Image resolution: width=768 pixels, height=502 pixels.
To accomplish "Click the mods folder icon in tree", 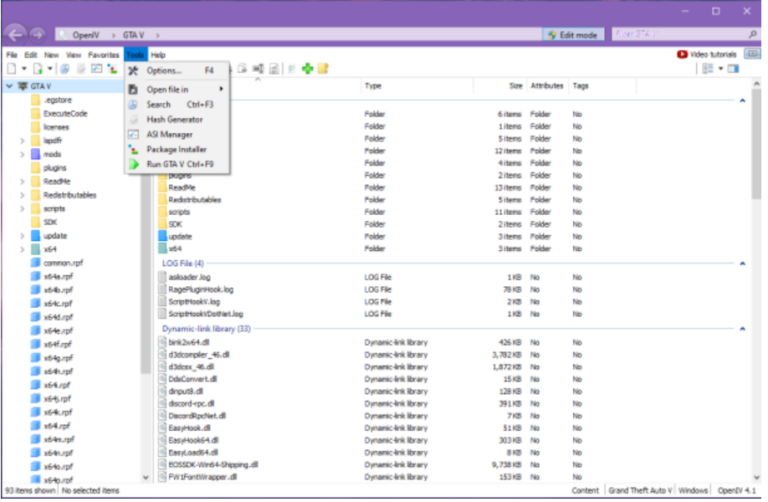I will 36,154.
